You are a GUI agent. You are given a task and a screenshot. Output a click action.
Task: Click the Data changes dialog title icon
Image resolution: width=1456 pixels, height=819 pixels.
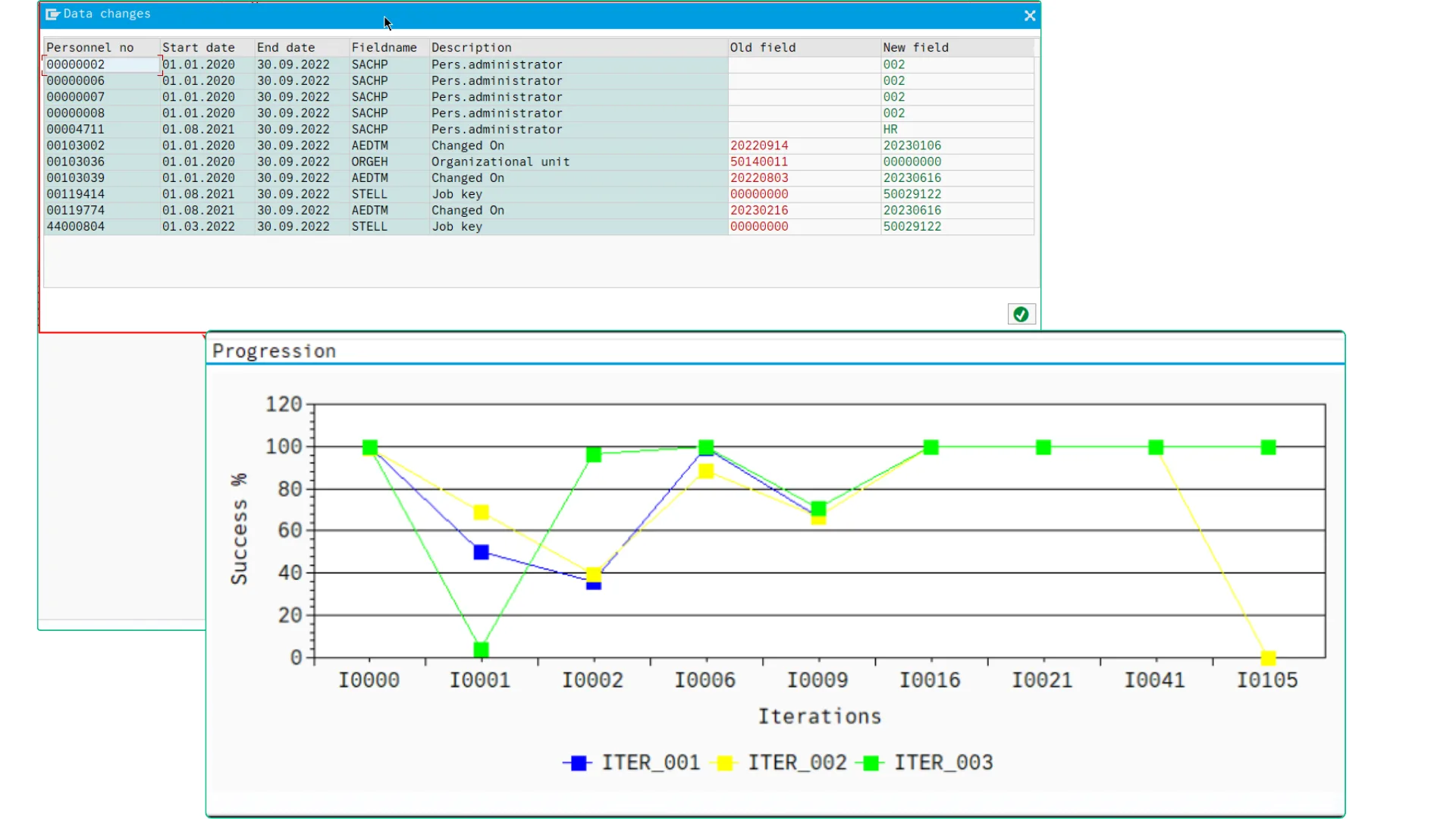[52, 14]
